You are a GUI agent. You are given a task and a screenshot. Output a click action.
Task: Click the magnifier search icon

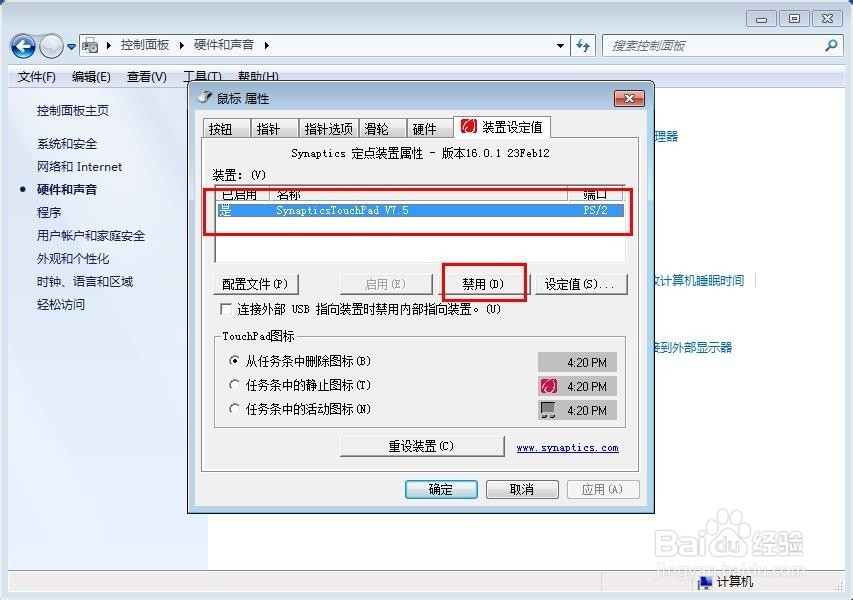pos(831,46)
